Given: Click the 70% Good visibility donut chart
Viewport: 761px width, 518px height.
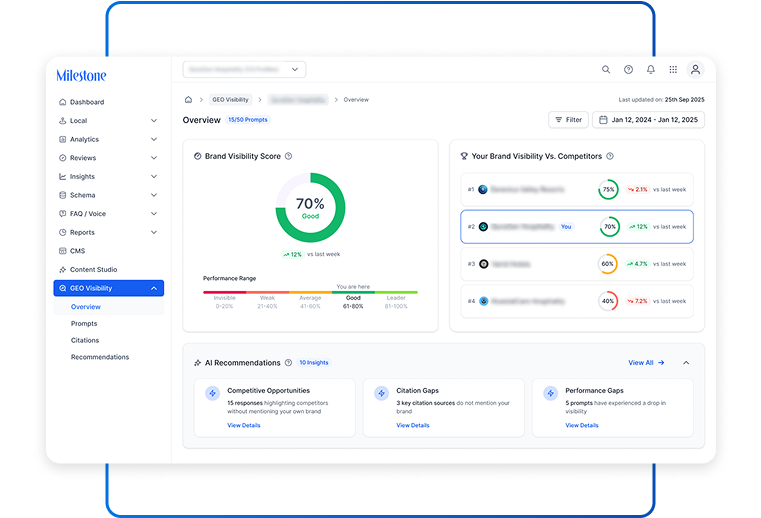Looking at the screenshot, I should point(310,208).
